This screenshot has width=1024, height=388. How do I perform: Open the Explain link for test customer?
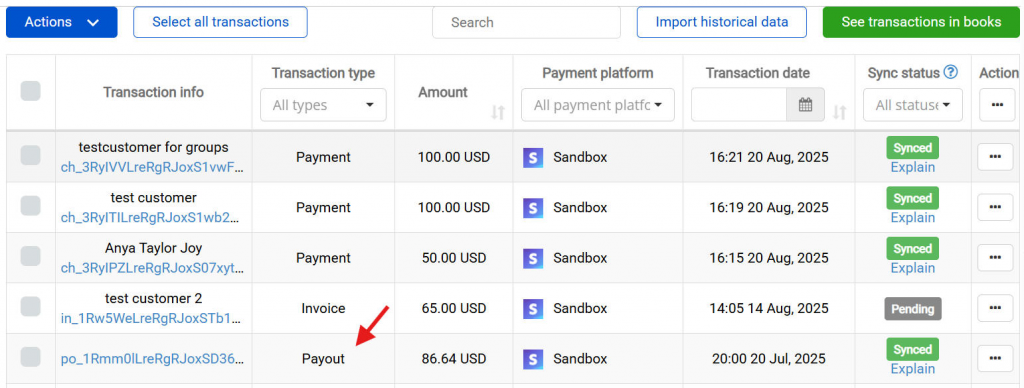[912, 218]
